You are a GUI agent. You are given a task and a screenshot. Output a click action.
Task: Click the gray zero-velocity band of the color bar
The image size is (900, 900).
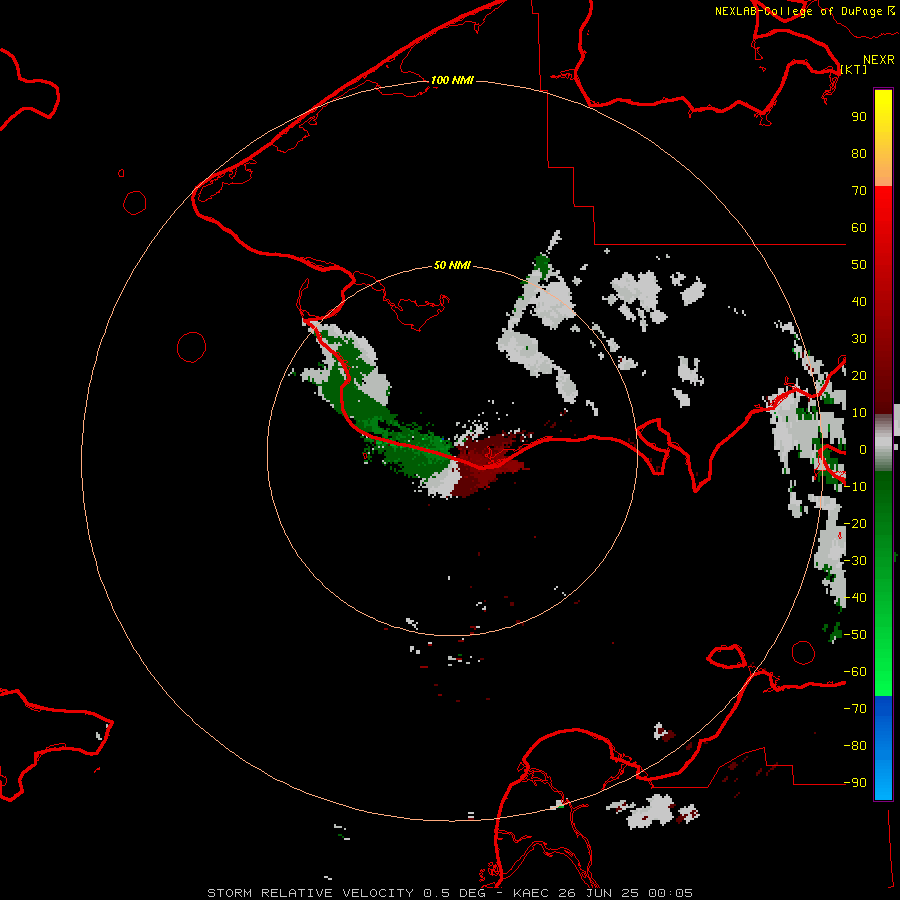point(883,443)
